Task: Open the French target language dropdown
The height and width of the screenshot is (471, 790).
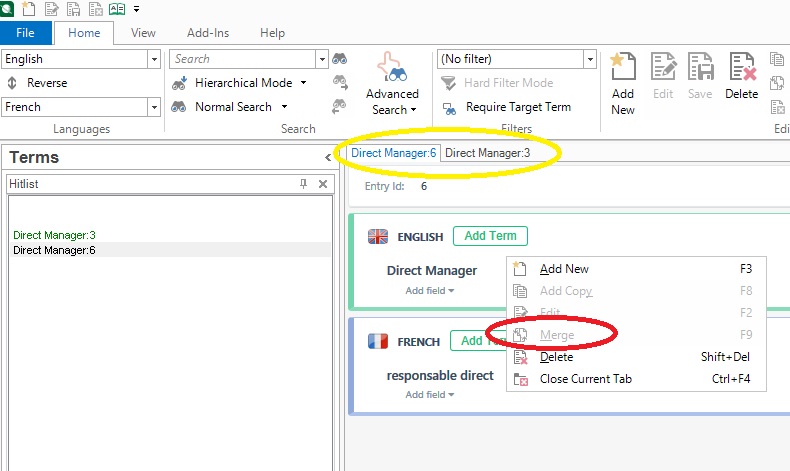Action: [x=154, y=107]
